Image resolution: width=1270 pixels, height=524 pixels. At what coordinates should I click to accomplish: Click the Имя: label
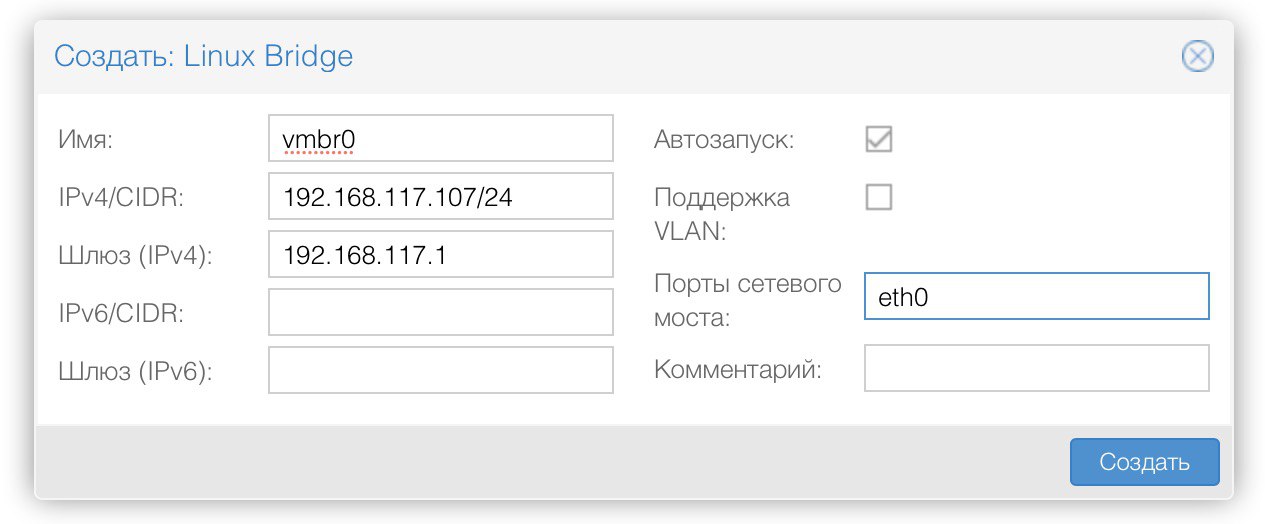click(86, 140)
